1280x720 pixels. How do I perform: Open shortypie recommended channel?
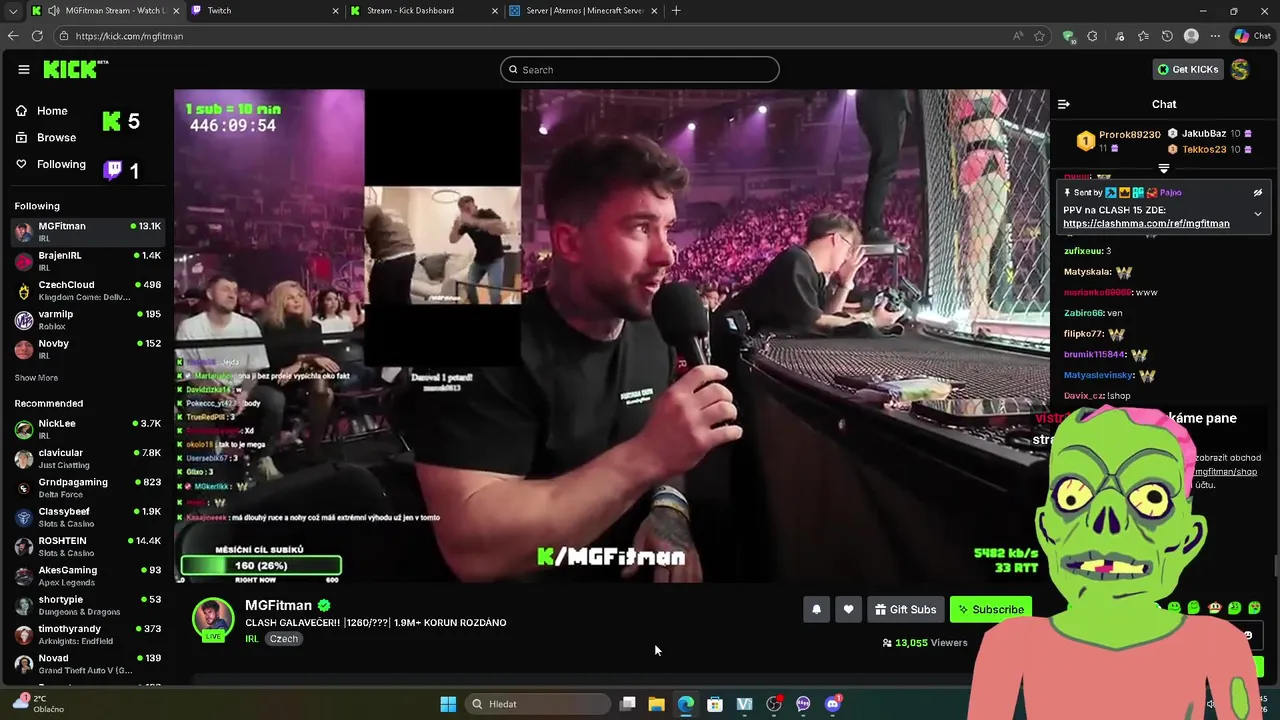(88, 605)
